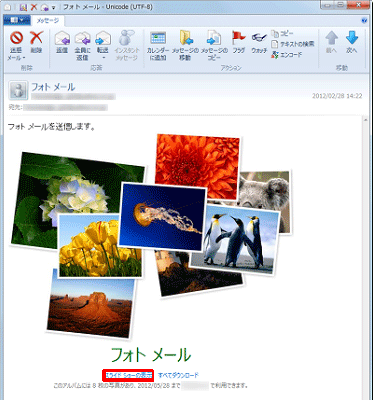The height and width of the screenshot is (400, 373).
Task: Click the album info text about 8 photos
Action: click(151, 386)
